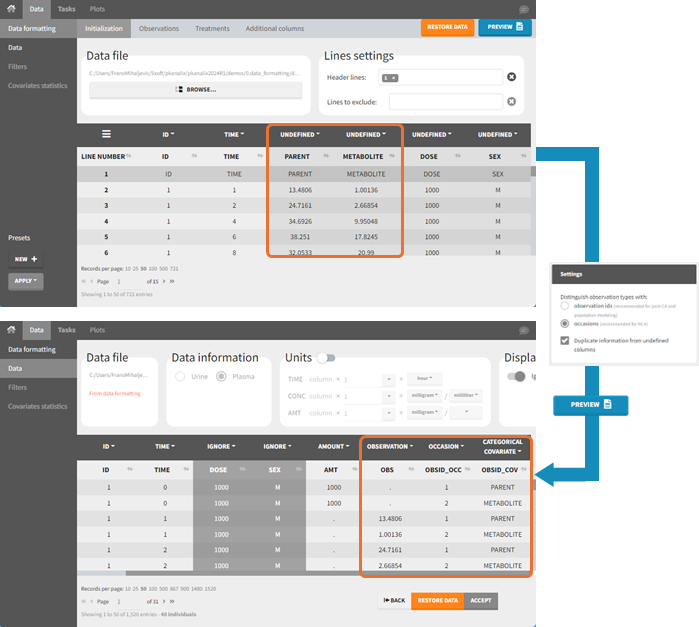Screen dimensions: 699x627
Task: Click the home icon in the top panel
Action: (x=12, y=8)
